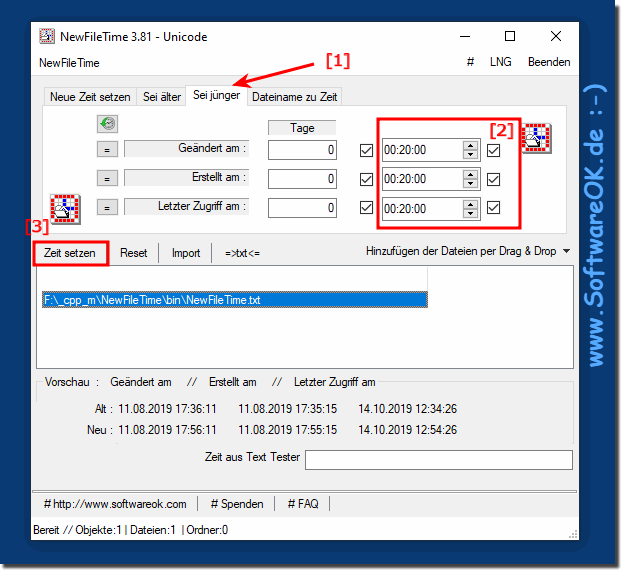Viewport: 622px width, 571px height.
Task: Toggle the time checkbox after Letzter Zugriff time
Action: 493,208
